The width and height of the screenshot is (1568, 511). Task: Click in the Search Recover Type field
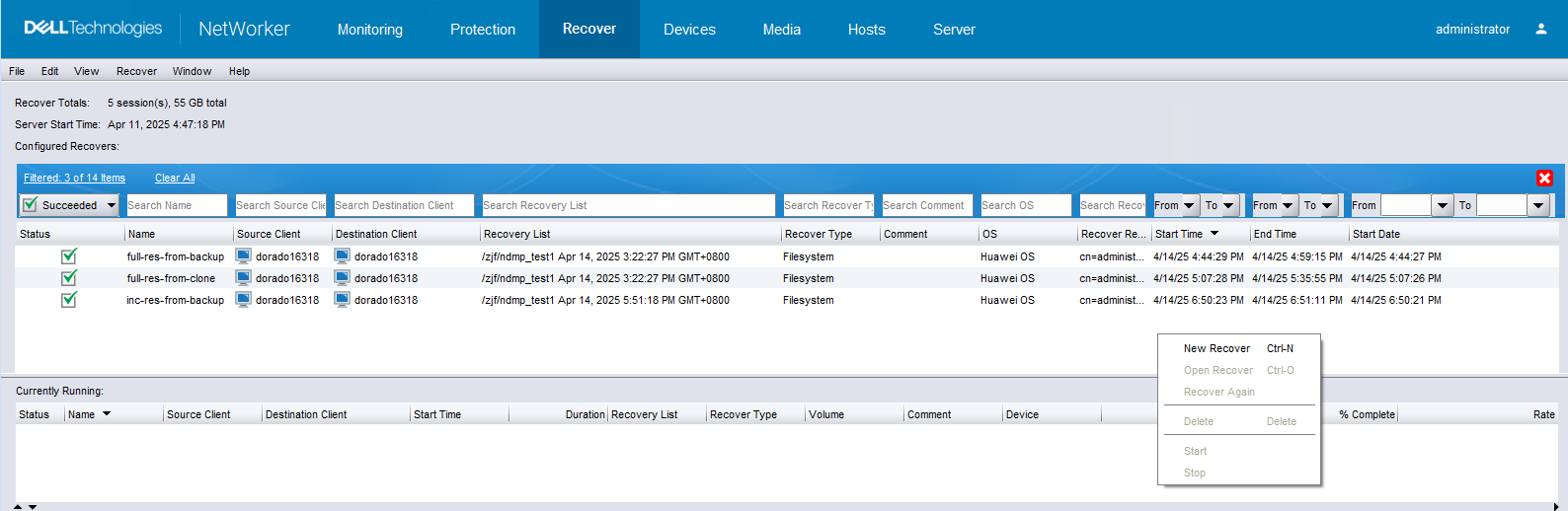pos(828,205)
